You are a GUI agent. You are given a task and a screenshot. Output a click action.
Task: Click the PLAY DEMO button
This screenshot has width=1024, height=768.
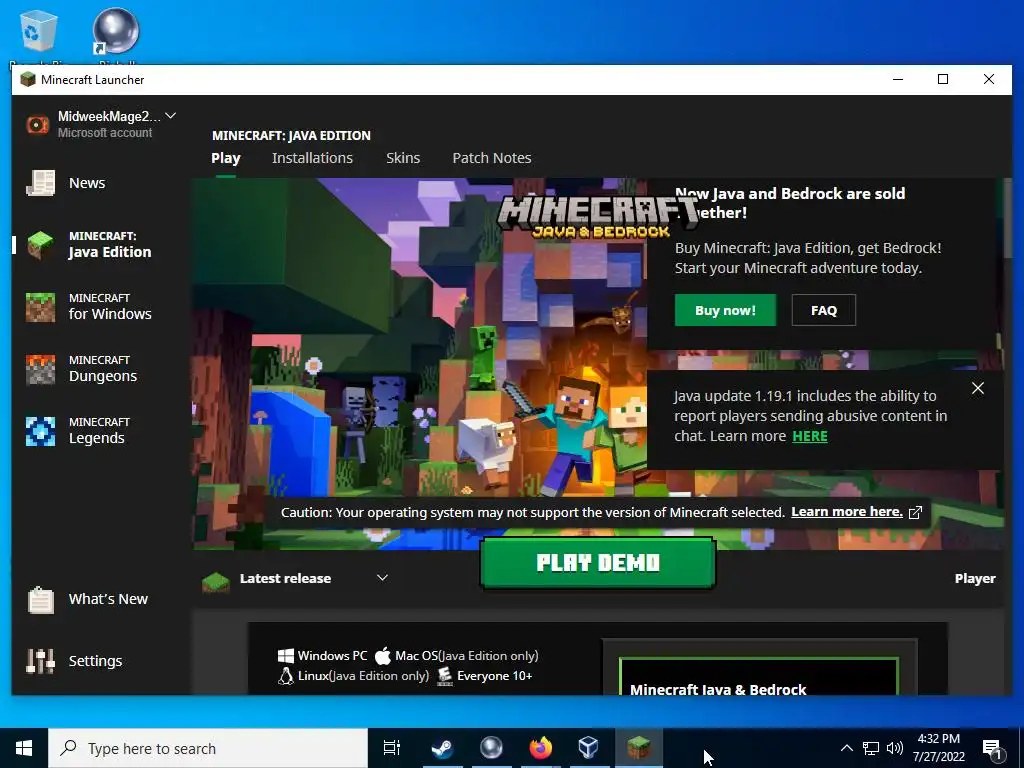[598, 563]
